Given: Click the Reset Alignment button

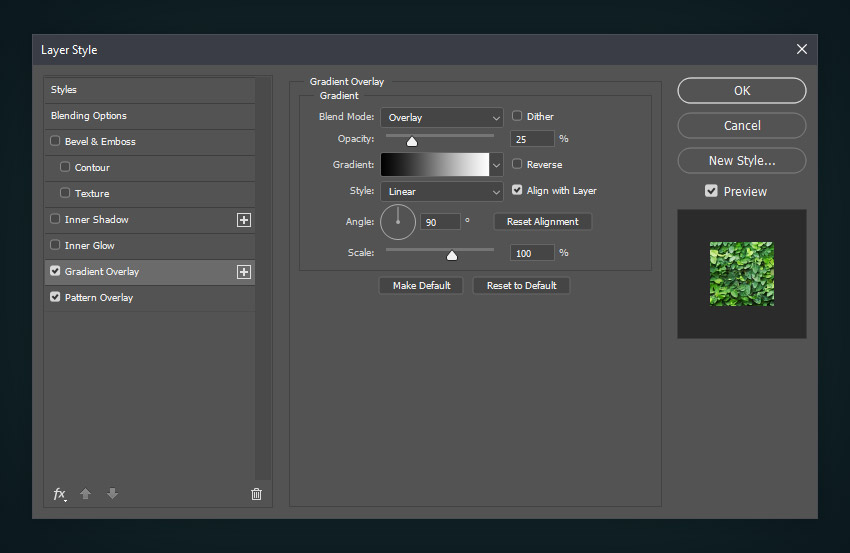Looking at the screenshot, I should pos(542,222).
